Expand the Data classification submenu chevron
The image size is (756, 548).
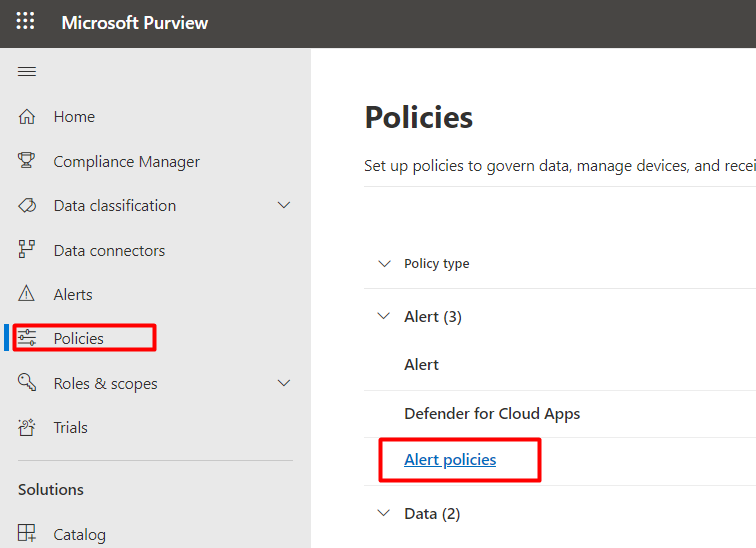284,205
